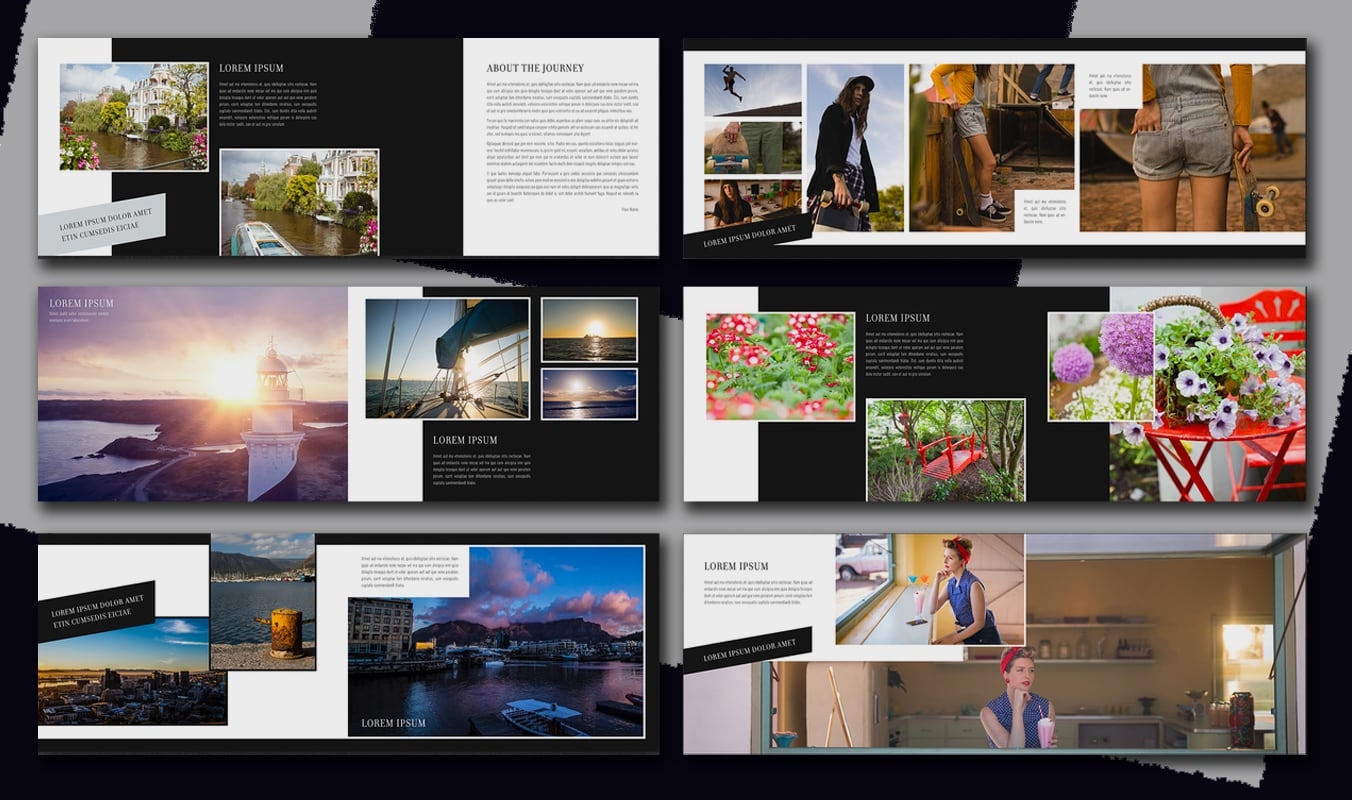Click the 'LOREM IPSUM DOLOR AMET' banner on the diner slide
This screenshot has height=800, width=1352.
click(x=752, y=648)
